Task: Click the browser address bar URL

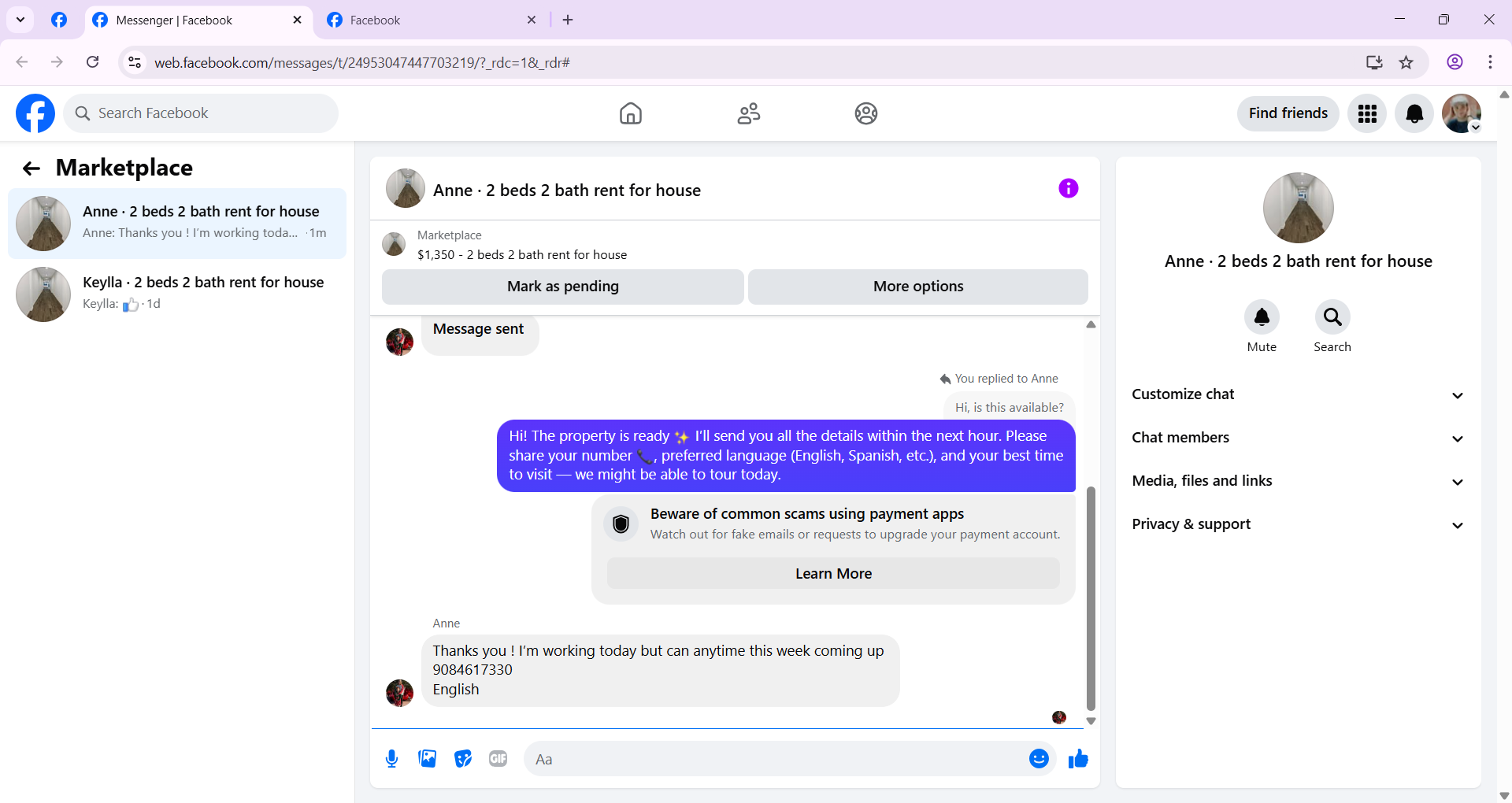Action: coord(362,63)
